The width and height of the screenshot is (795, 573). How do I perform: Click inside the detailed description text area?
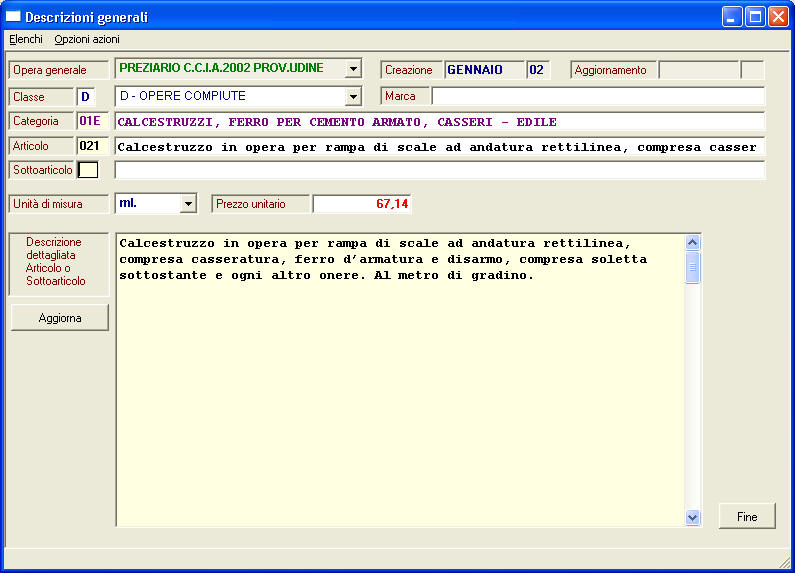(400, 380)
